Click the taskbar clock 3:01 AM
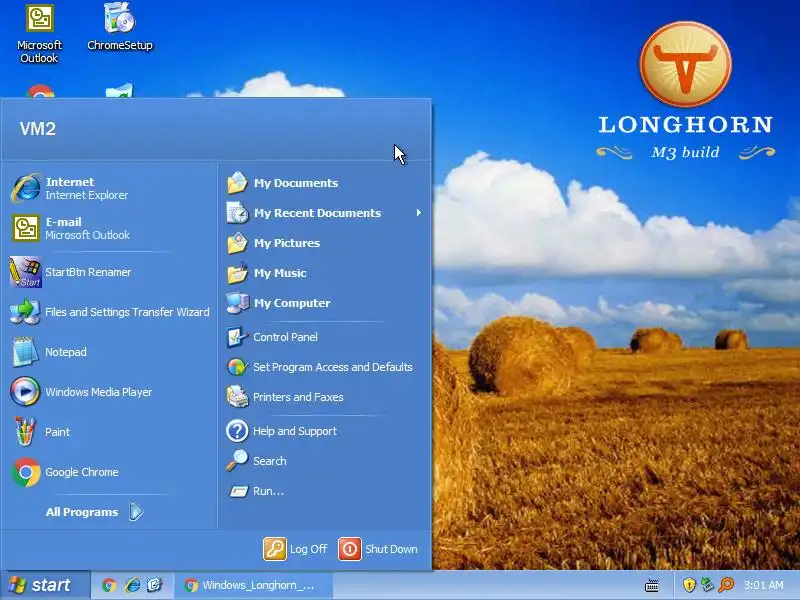Image resolution: width=800 pixels, height=600 pixels. click(x=763, y=585)
